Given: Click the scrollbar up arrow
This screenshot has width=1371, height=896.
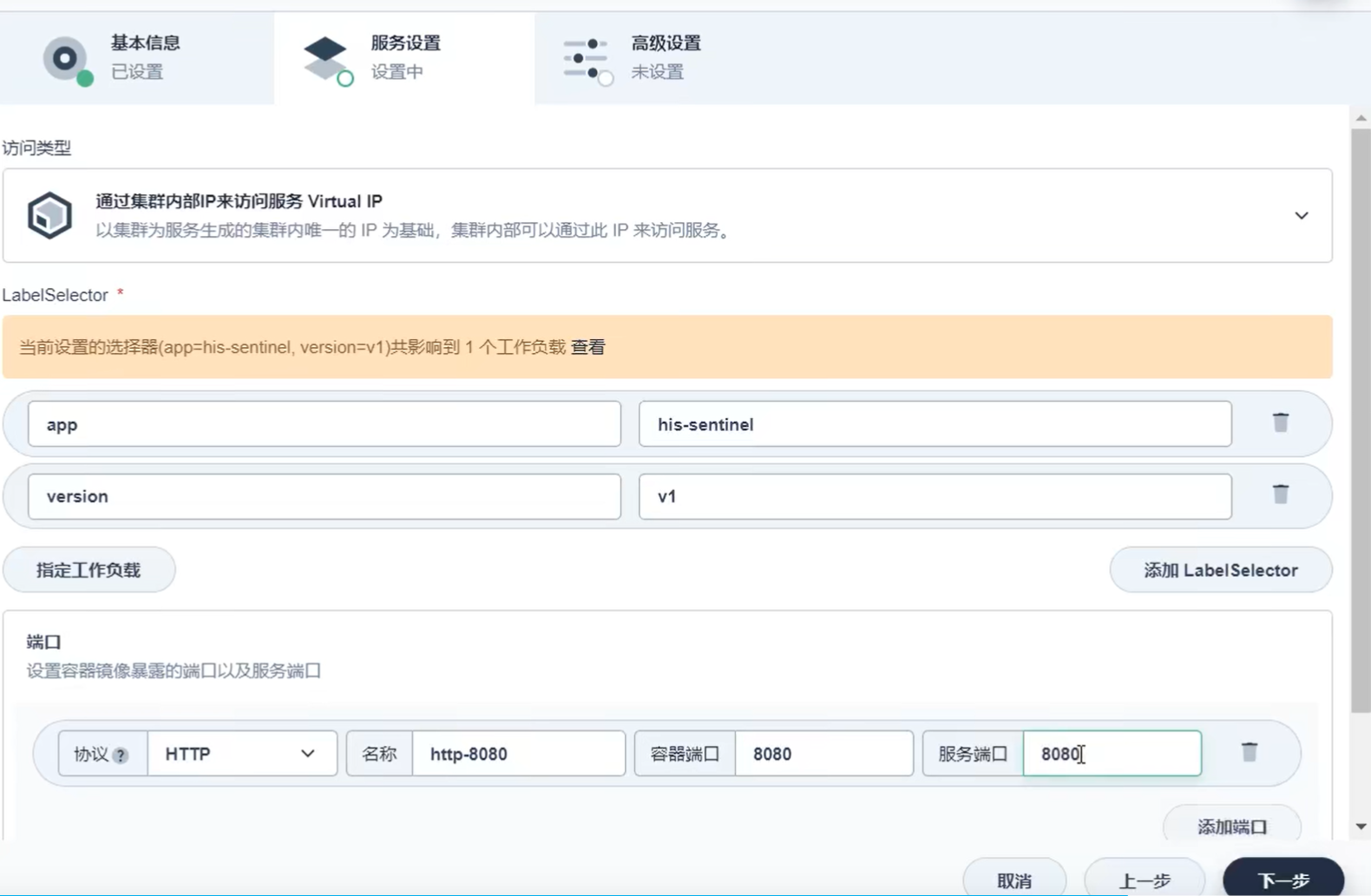Looking at the screenshot, I should pyautogui.click(x=1361, y=118).
